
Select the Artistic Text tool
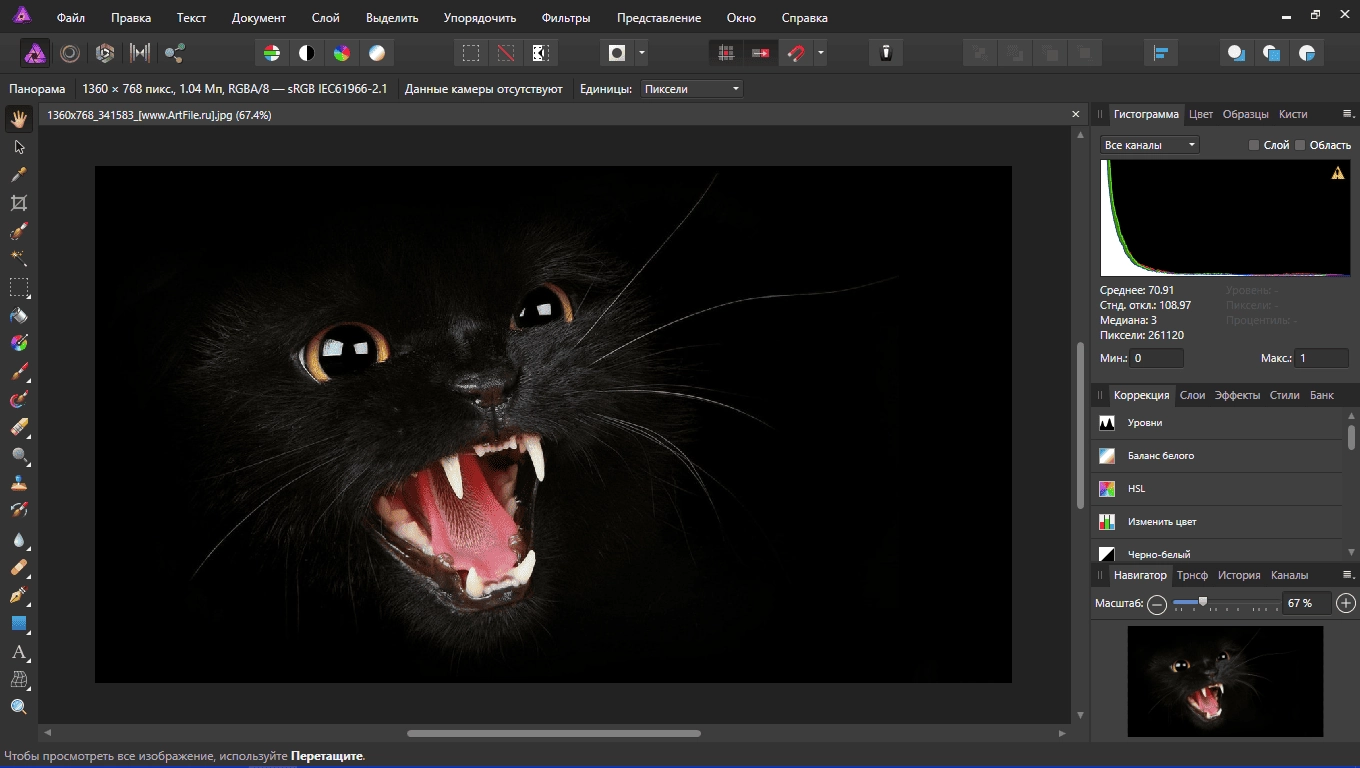(19, 652)
